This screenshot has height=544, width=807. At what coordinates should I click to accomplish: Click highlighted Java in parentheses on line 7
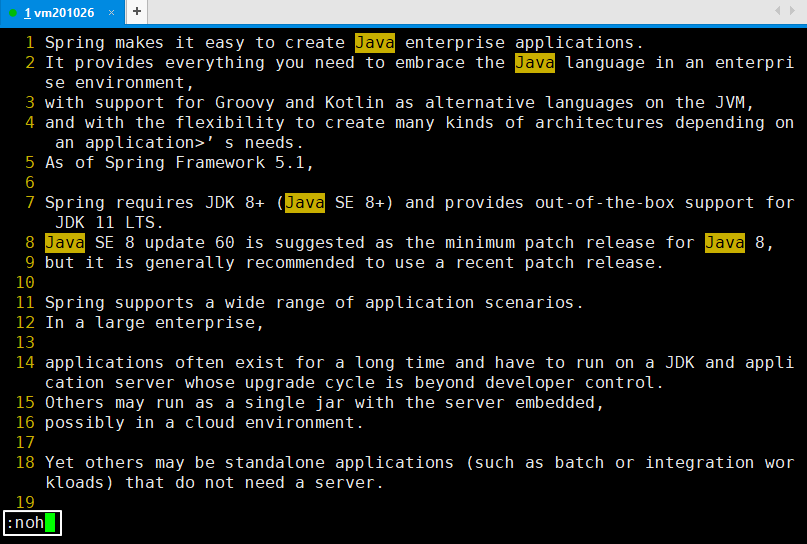(305, 203)
